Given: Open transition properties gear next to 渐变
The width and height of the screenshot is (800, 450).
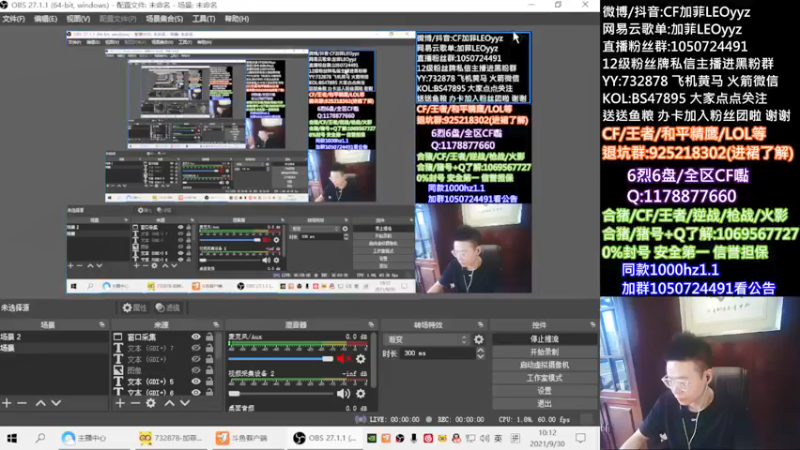Looking at the screenshot, I should [479, 339].
